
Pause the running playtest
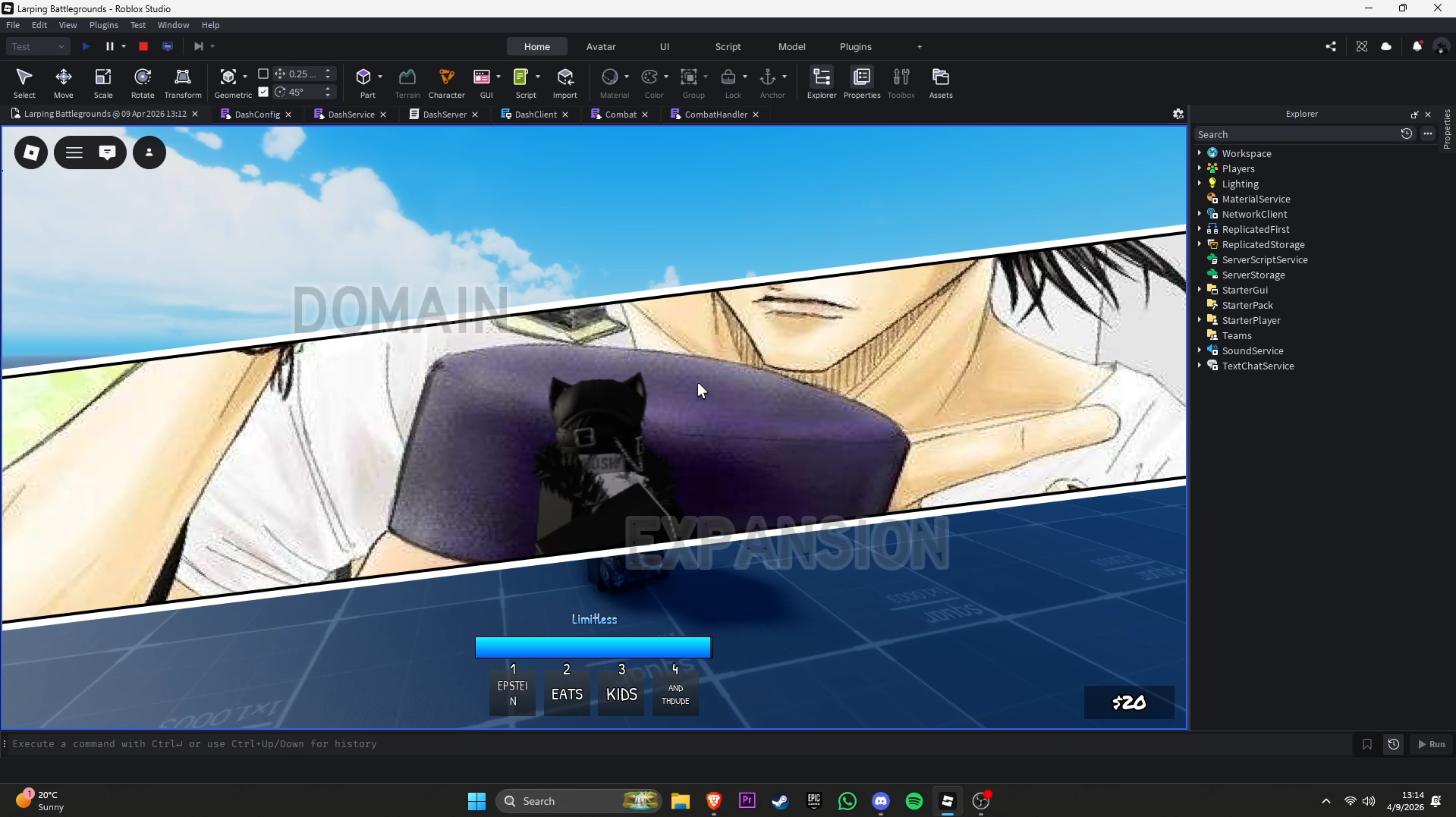110,46
